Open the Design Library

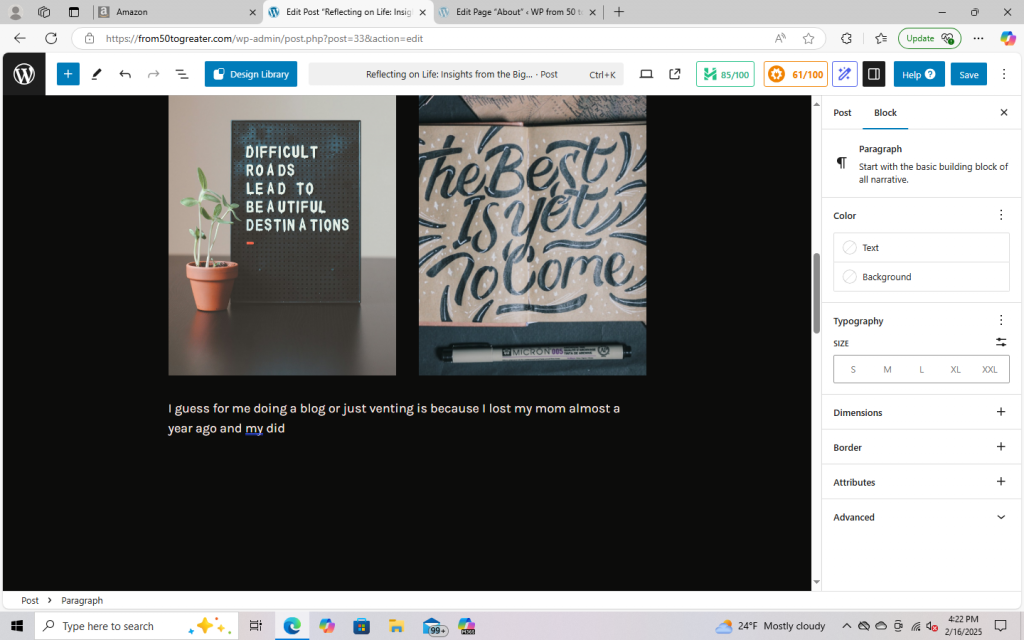251,74
